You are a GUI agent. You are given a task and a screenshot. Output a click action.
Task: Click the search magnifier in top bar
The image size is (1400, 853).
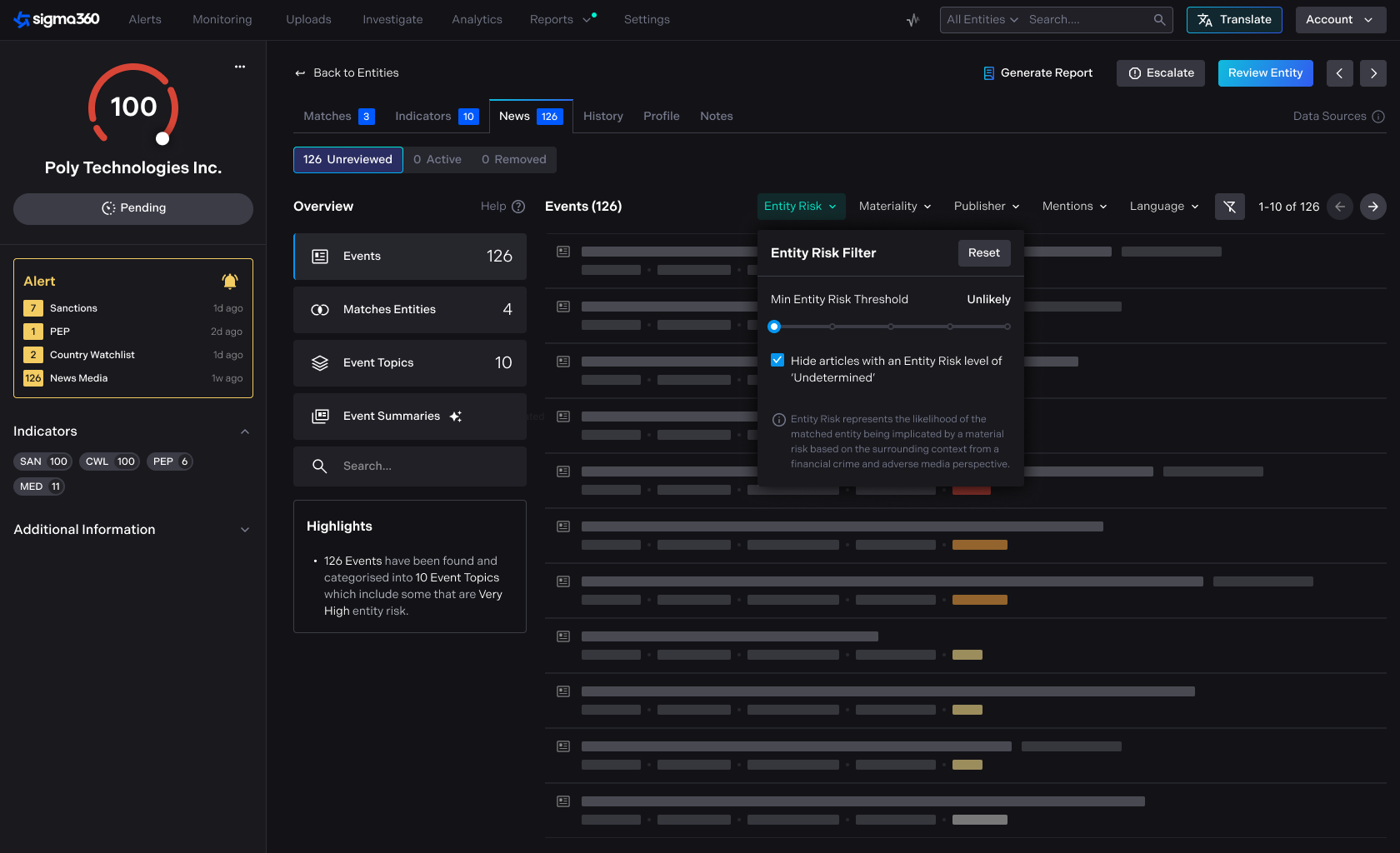(1159, 20)
